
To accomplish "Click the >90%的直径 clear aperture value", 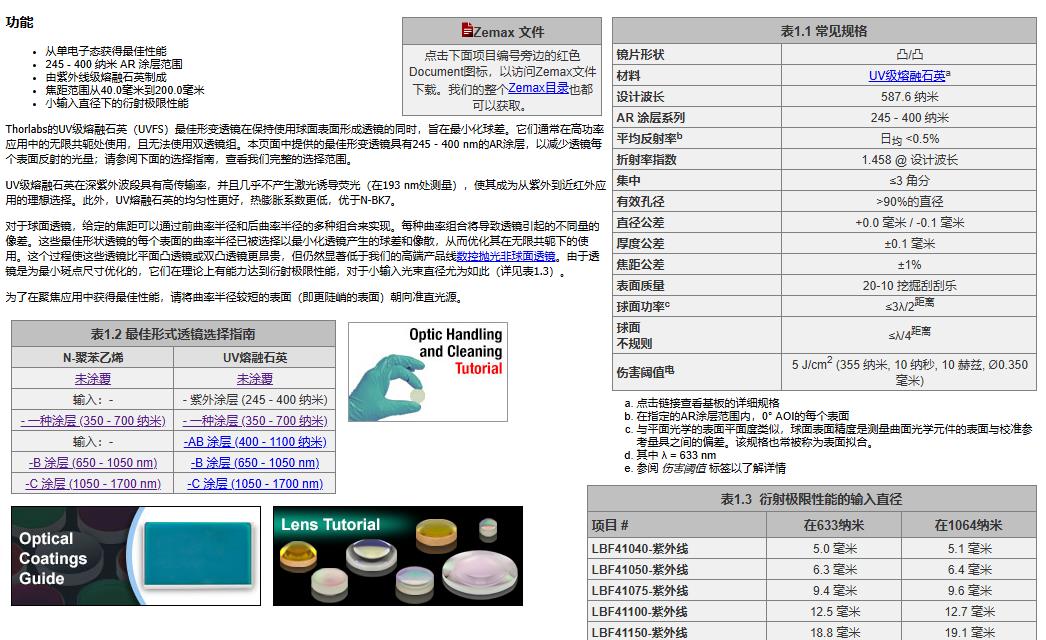I will (909, 202).
